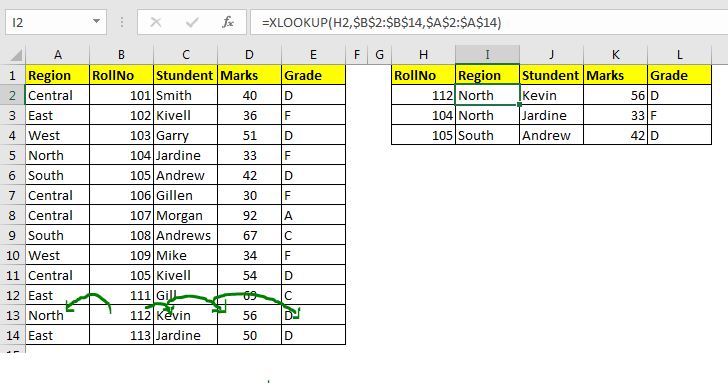728x383 pixels.
Task: Click the Enter checkmark icon in formula bar
Action: click(x=192, y=22)
